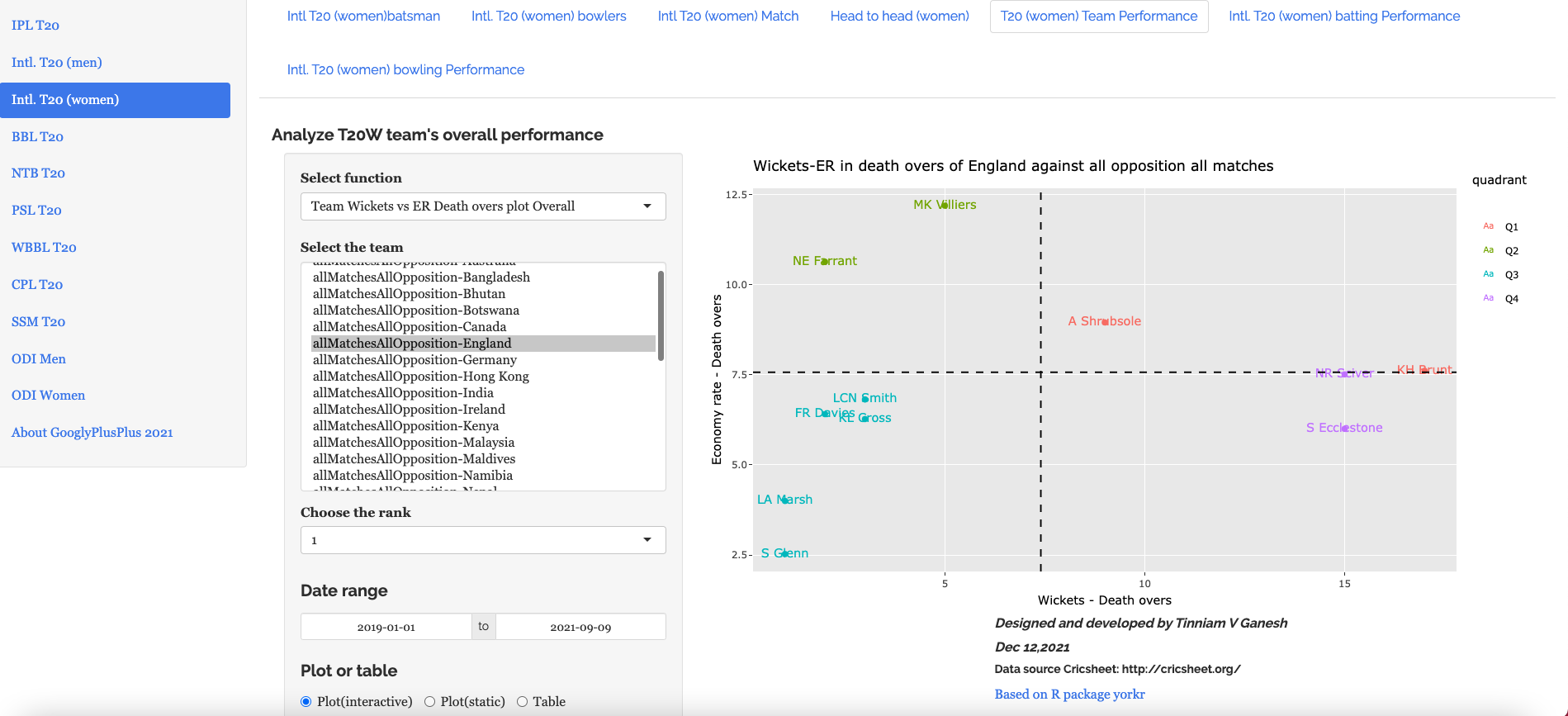Click the Q3 legend marker icon
This screenshot has height=716, width=1568.
pyautogui.click(x=1488, y=274)
